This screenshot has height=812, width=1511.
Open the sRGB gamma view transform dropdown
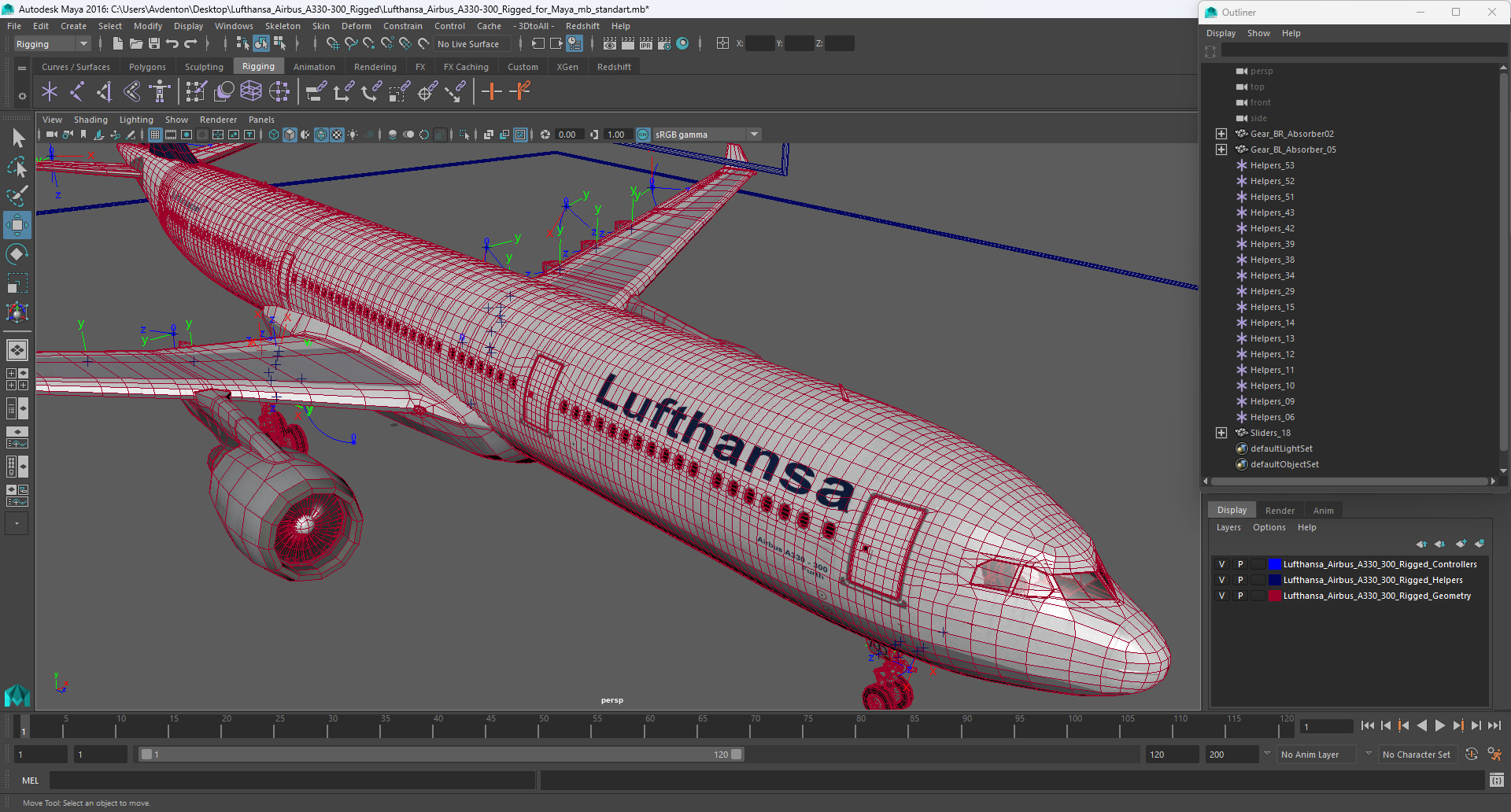[754, 135]
